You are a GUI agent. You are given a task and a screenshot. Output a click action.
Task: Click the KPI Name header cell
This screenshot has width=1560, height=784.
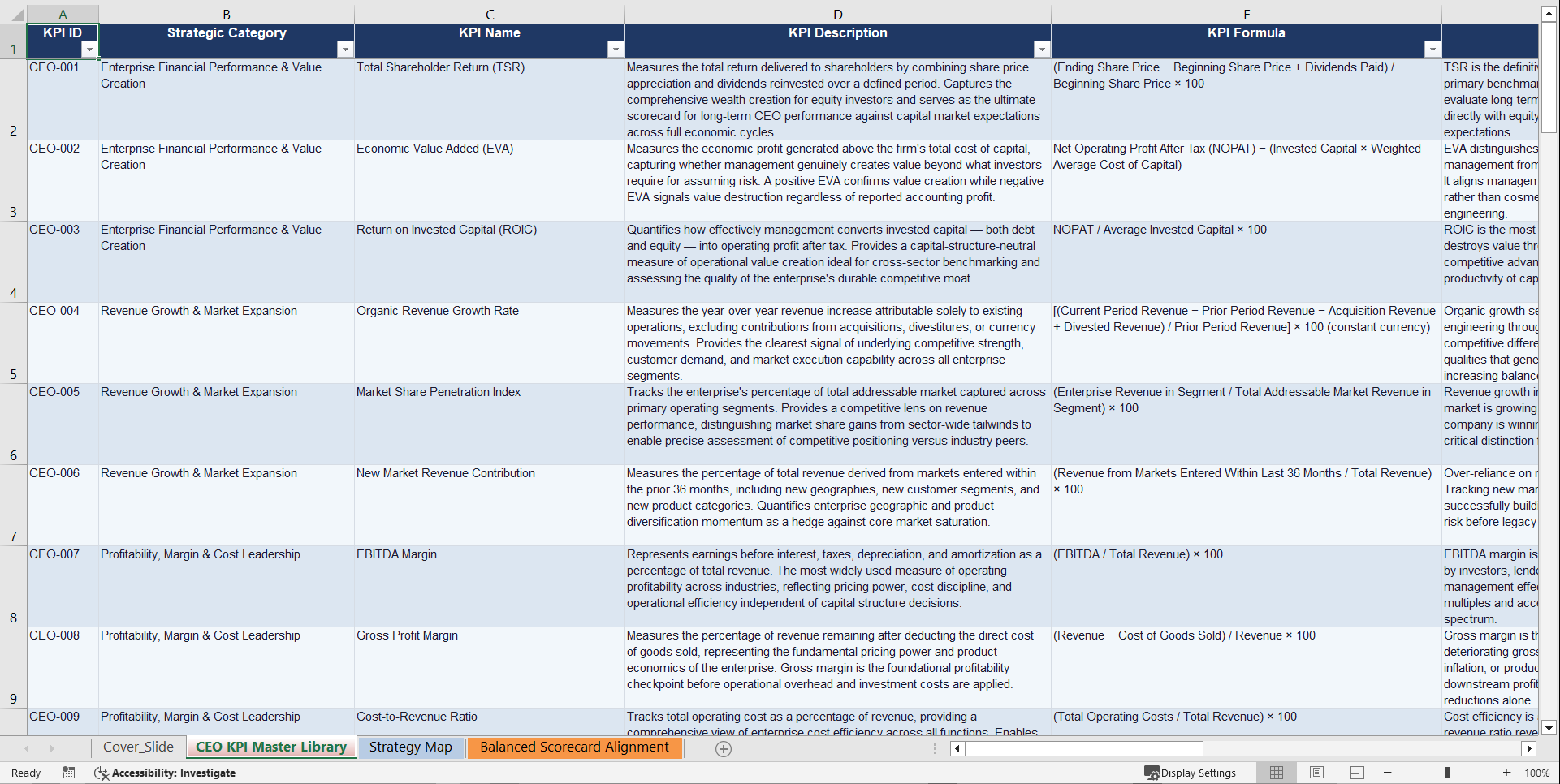pos(490,41)
